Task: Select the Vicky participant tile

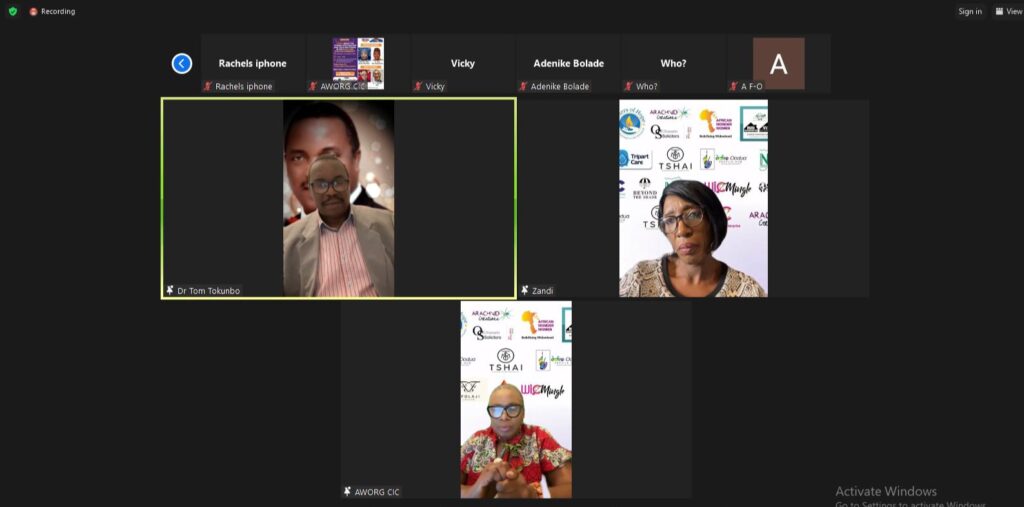Action: pos(462,63)
